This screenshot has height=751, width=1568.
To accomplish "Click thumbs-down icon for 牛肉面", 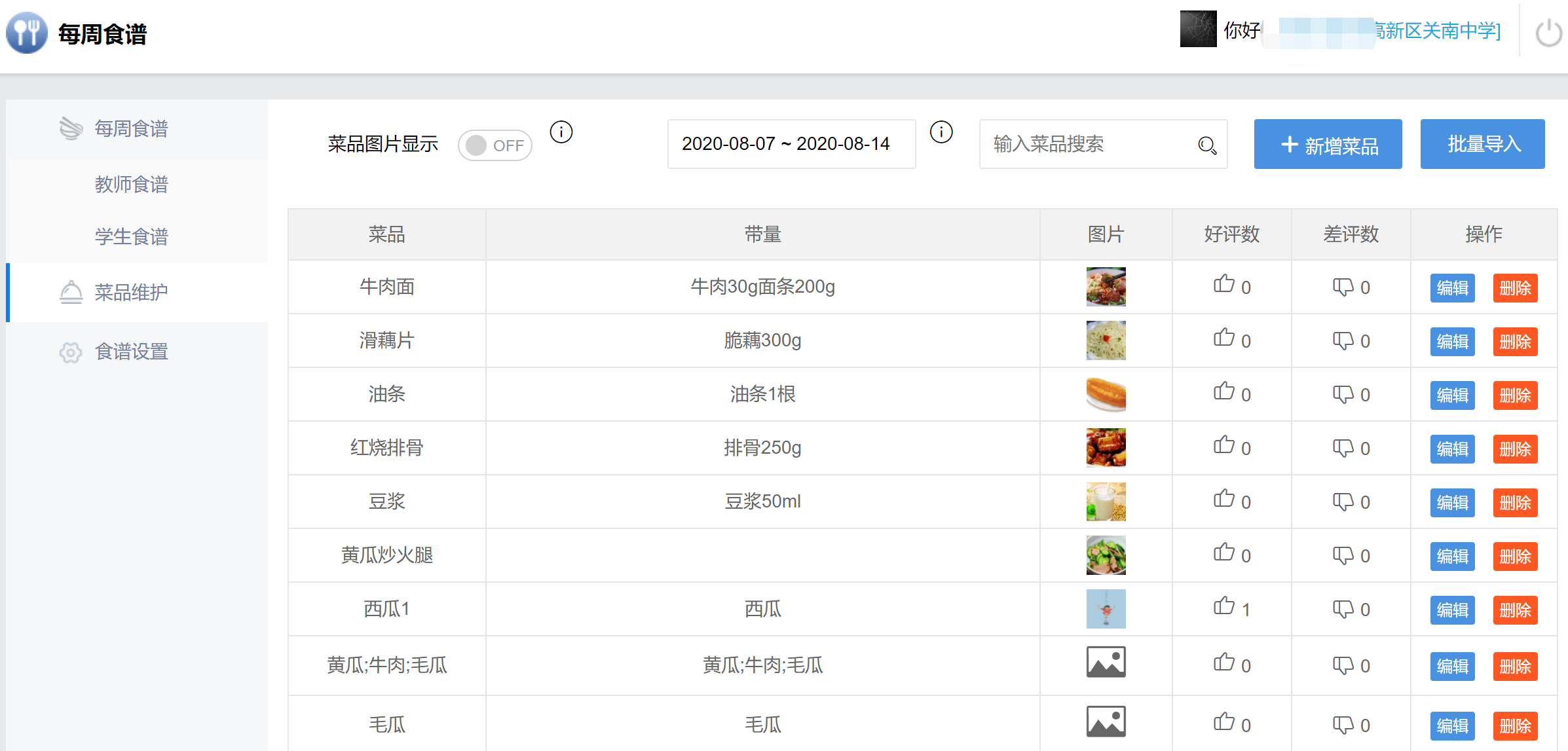I will (x=1343, y=287).
